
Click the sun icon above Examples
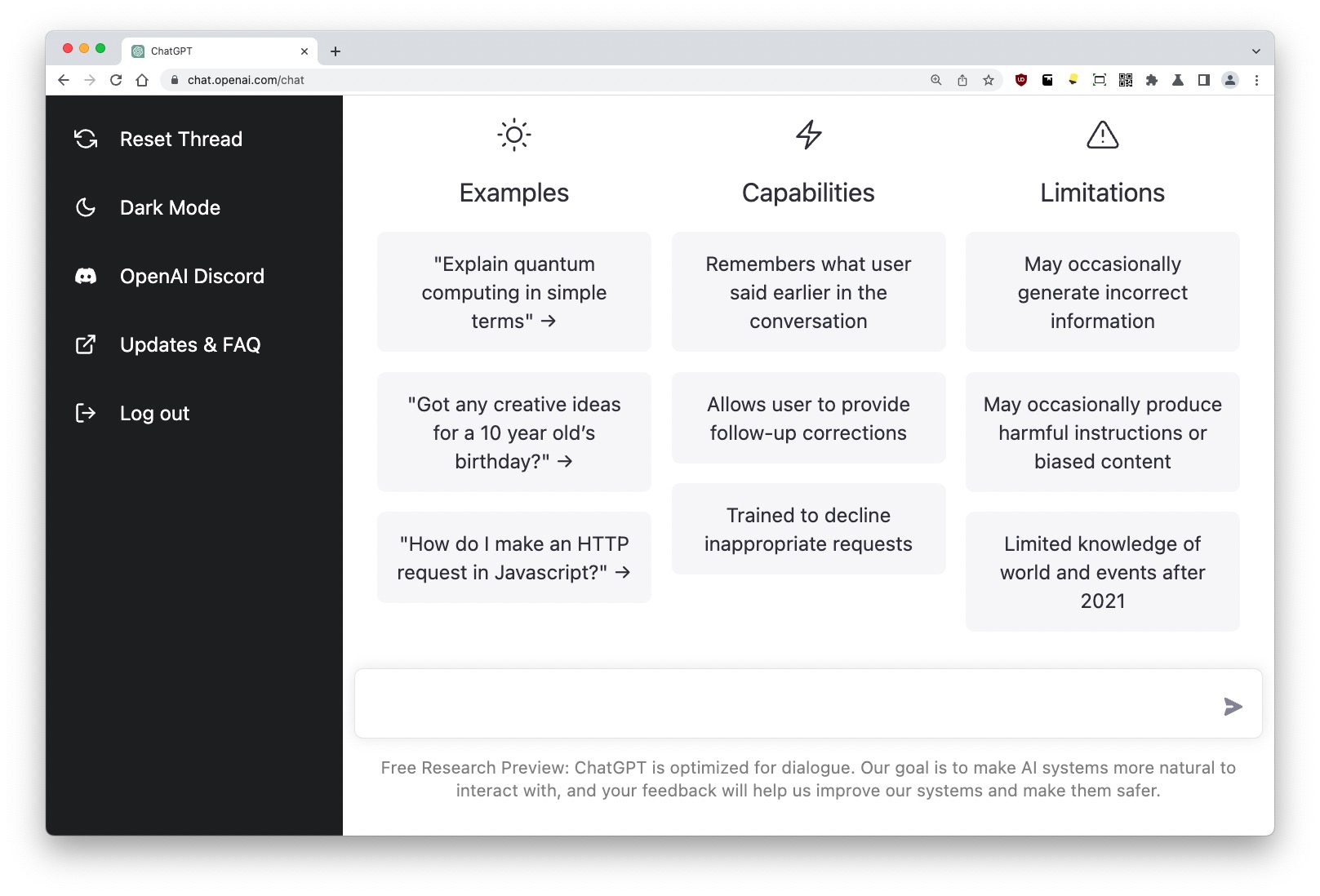pyautogui.click(x=514, y=135)
